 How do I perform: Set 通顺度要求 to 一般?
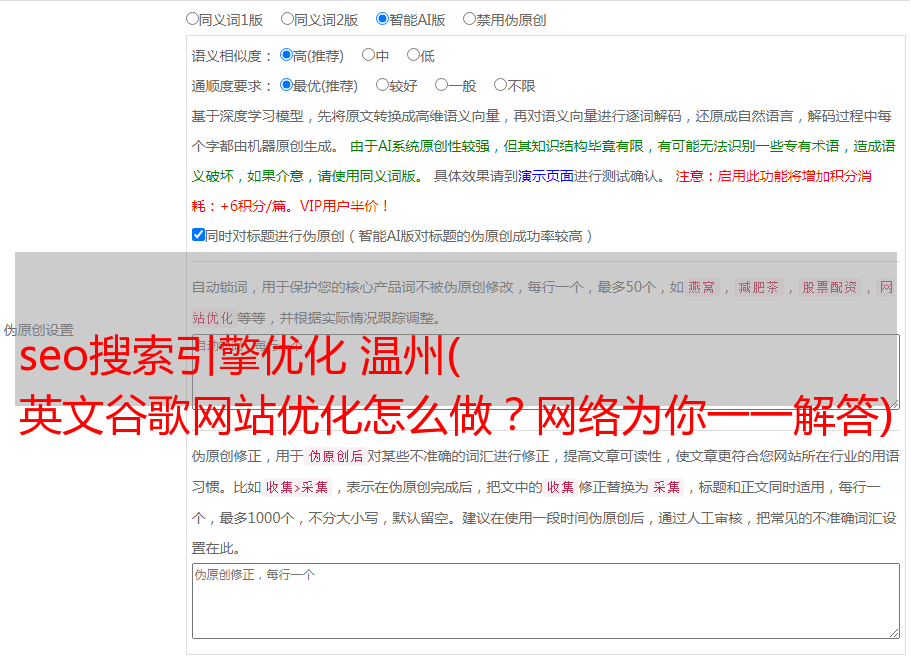(x=441, y=85)
